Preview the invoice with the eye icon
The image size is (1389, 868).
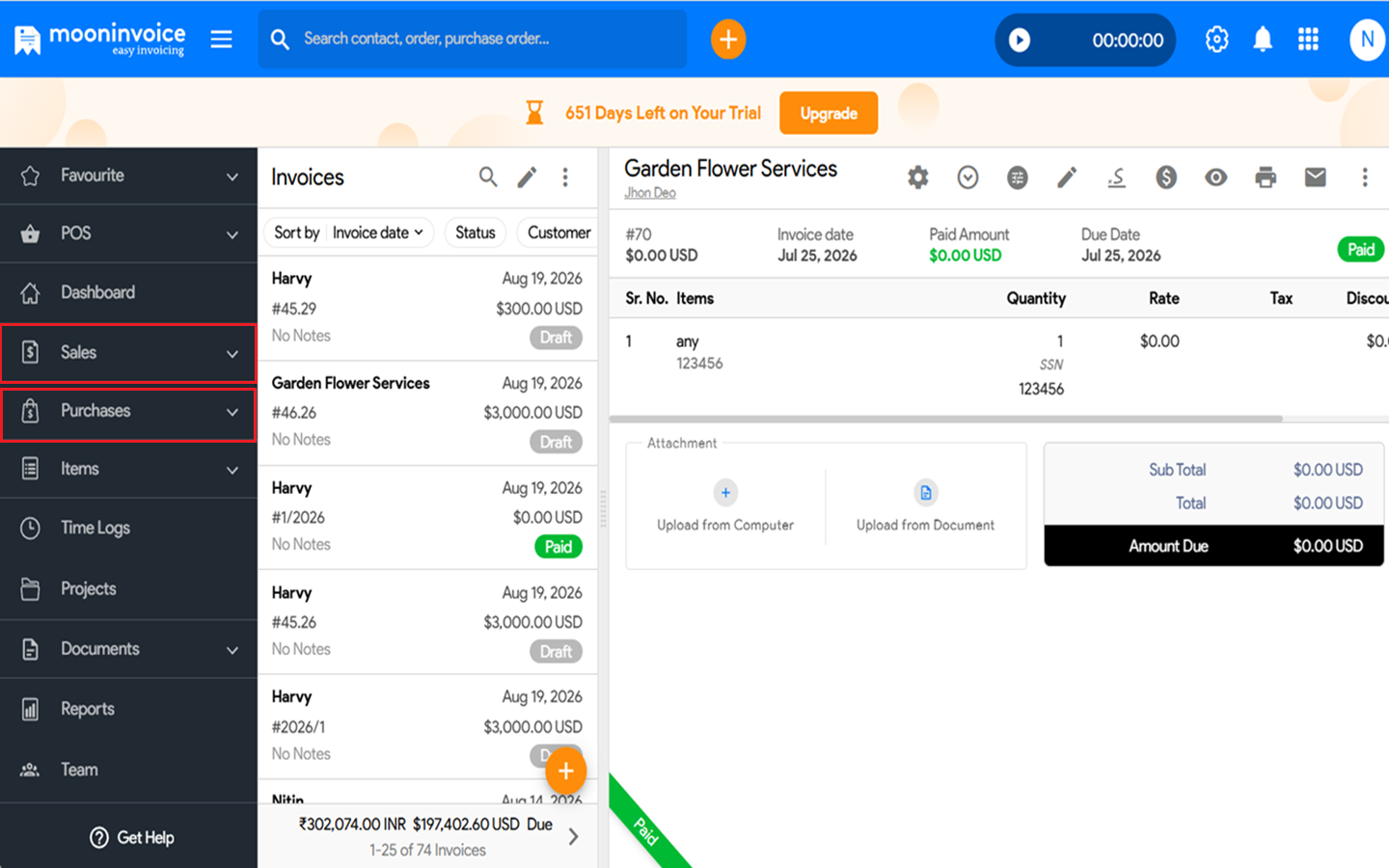pyautogui.click(x=1215, y=177)
